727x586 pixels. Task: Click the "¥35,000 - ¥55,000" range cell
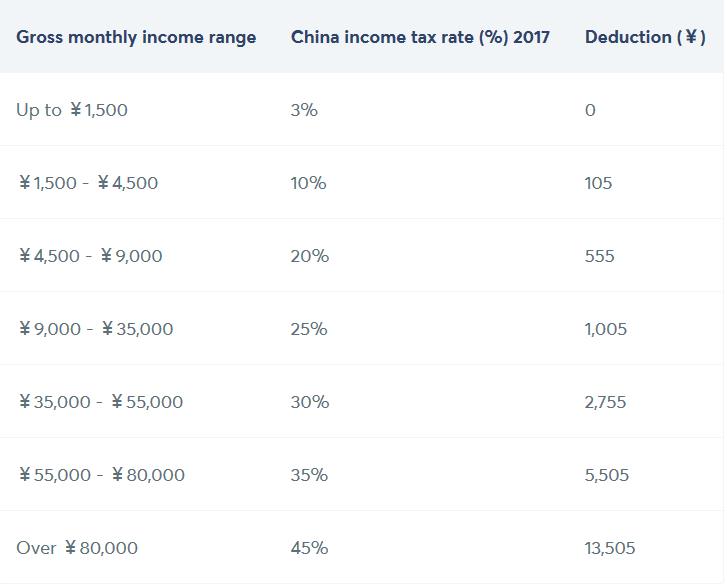click(x=101, y=402)
